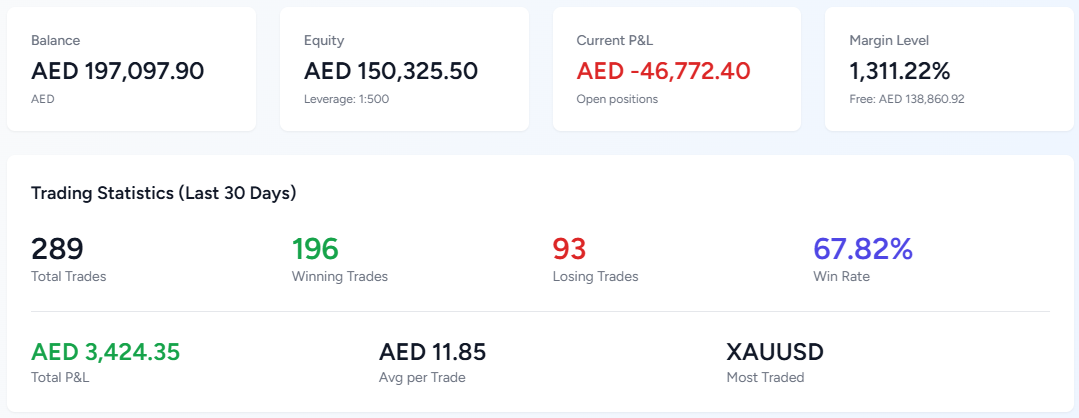The width and height of the screenshot is (1079, 418).
Task: Select the Equity value AED 150,325.50
Action: pos(390,71)
